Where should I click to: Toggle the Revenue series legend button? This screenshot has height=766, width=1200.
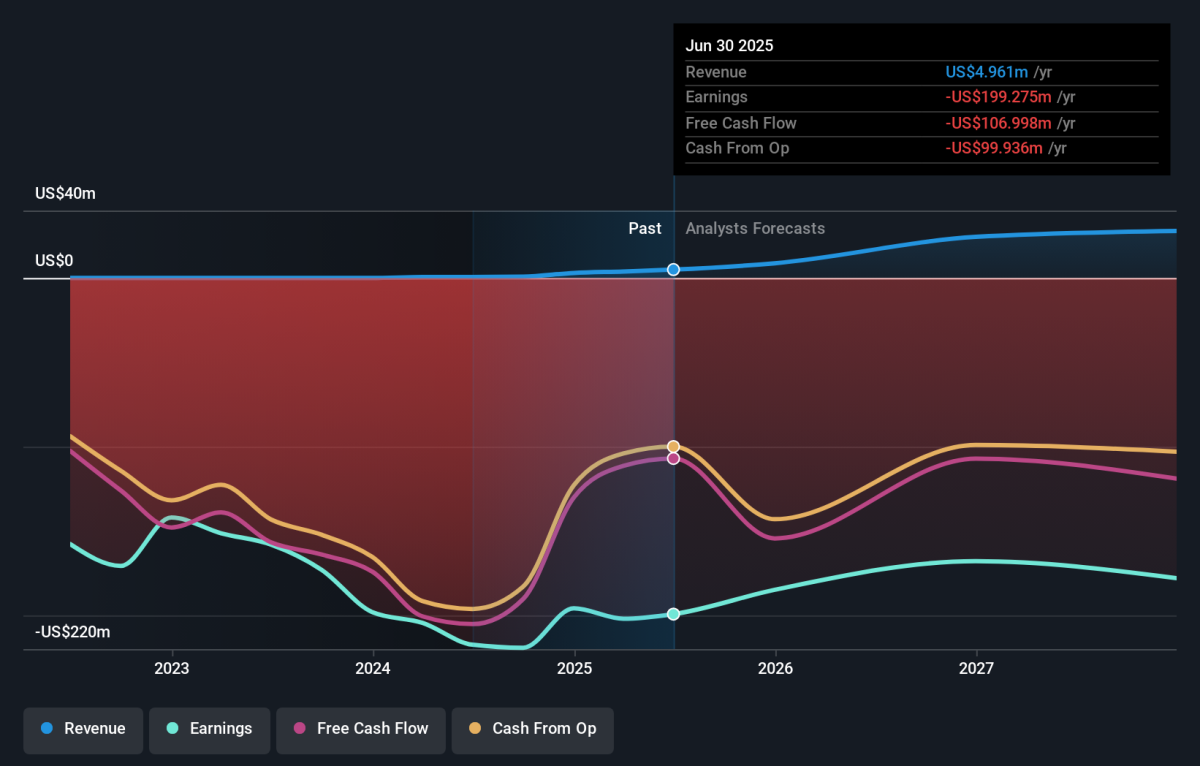pyautogui.click(x=83, y=729)
